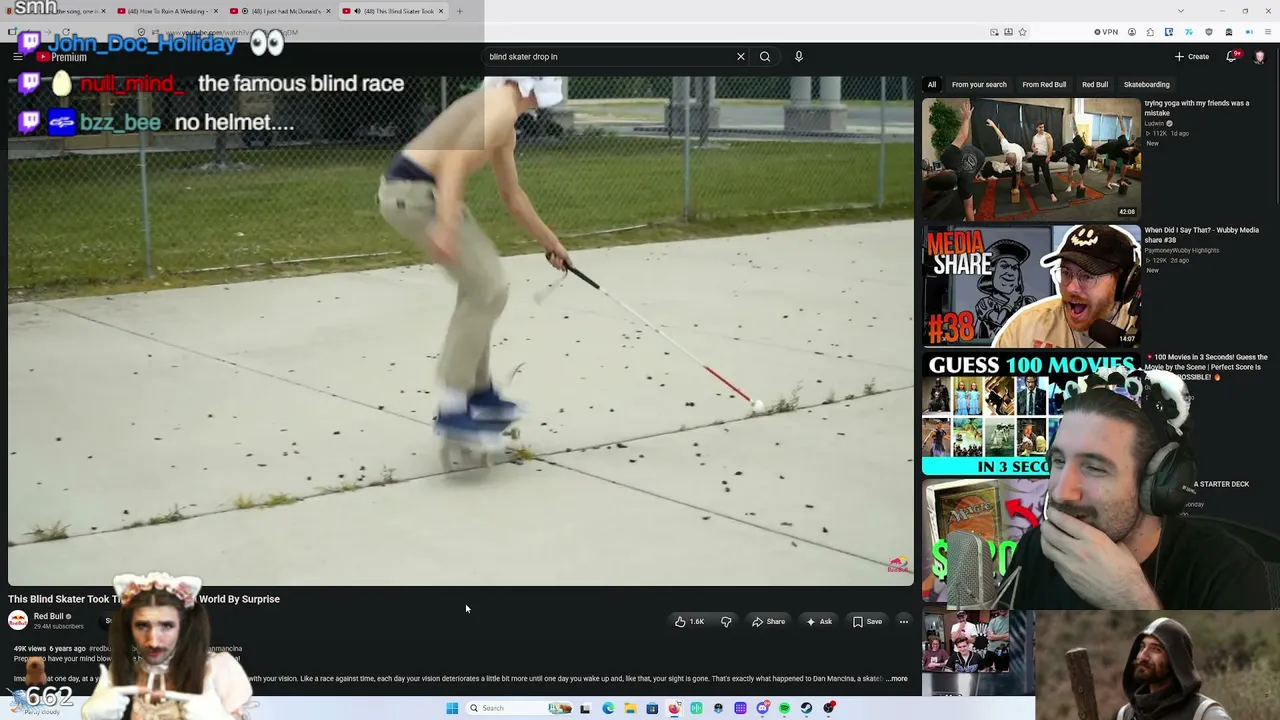Open the Red Bull channel name link
Screen dimensions: 1280x720
pyautogui.click(x=48, y=616)
